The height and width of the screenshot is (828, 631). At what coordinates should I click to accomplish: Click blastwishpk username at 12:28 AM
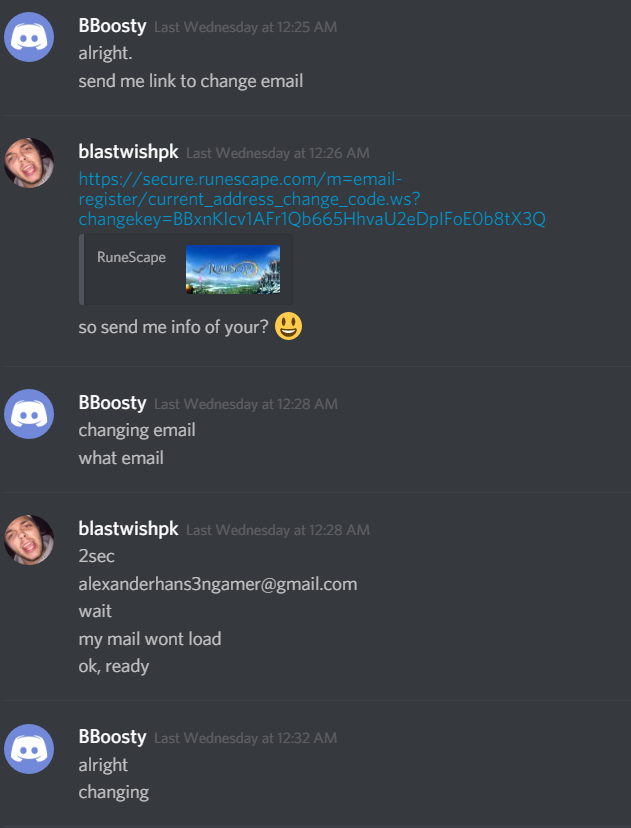pos(129,529)
